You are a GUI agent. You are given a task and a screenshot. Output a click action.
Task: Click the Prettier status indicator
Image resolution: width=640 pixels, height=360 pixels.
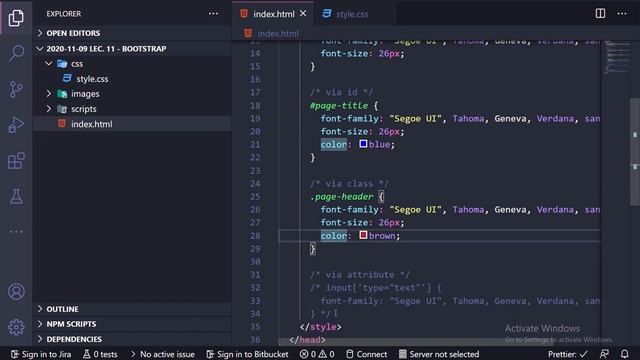click(568, 354)
